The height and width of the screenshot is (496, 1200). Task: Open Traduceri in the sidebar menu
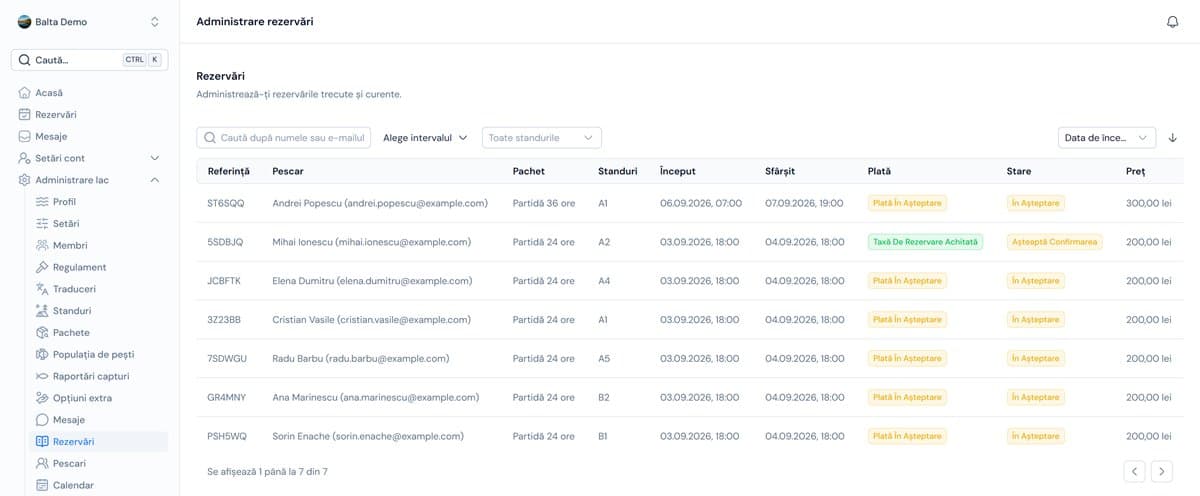[98, 289]
